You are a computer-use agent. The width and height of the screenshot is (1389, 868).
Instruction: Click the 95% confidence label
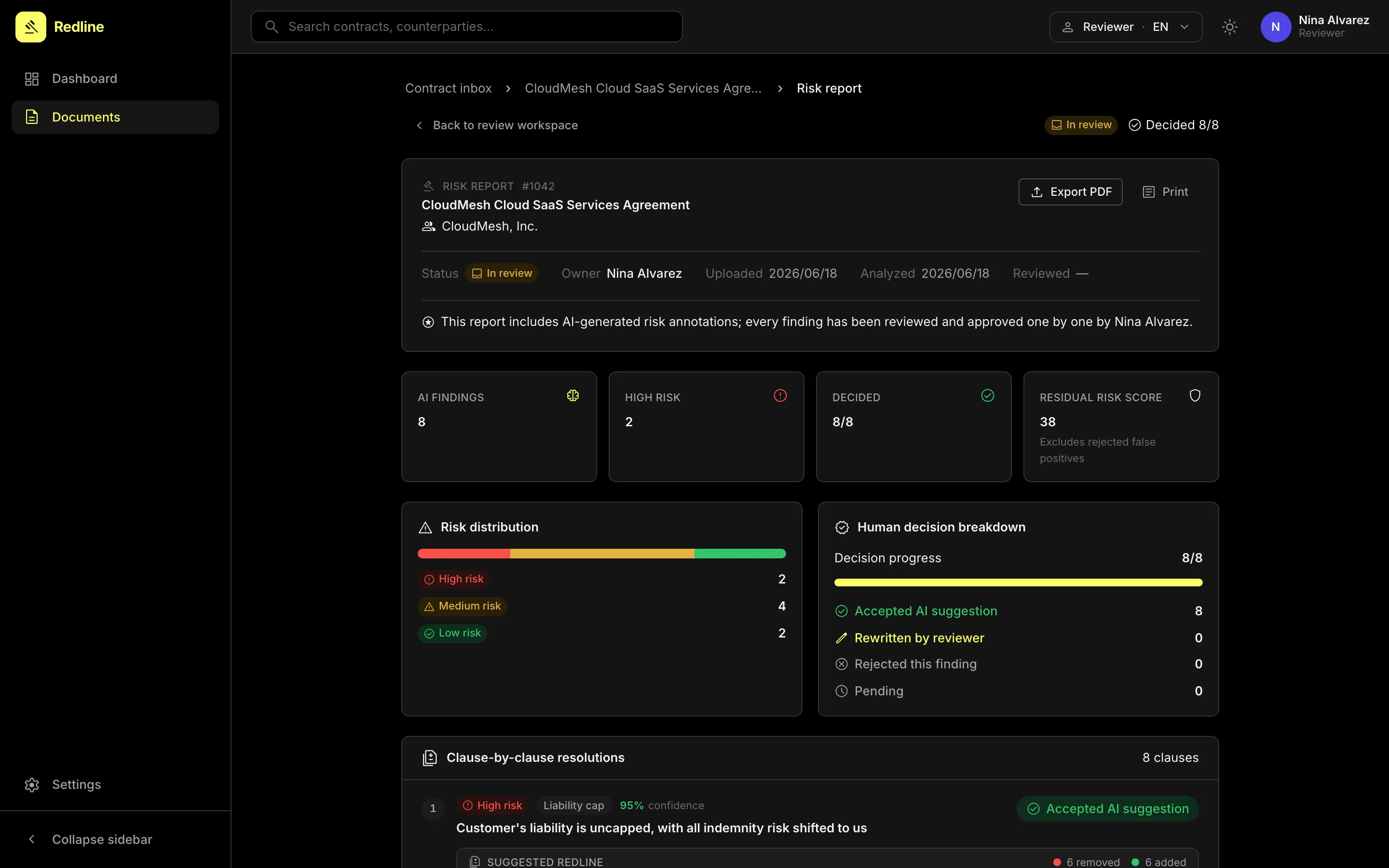coord(662,805)
